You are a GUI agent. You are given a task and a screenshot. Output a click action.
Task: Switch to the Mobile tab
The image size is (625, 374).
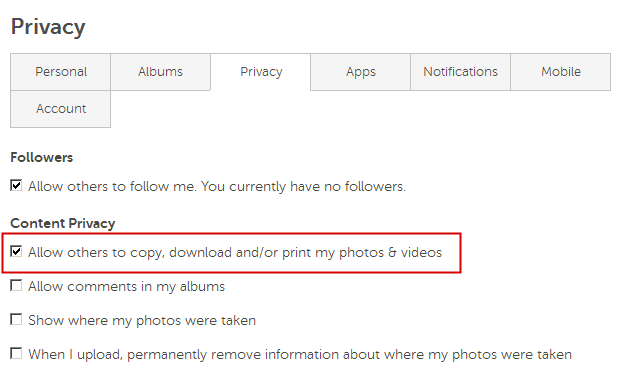pos(561,72)
